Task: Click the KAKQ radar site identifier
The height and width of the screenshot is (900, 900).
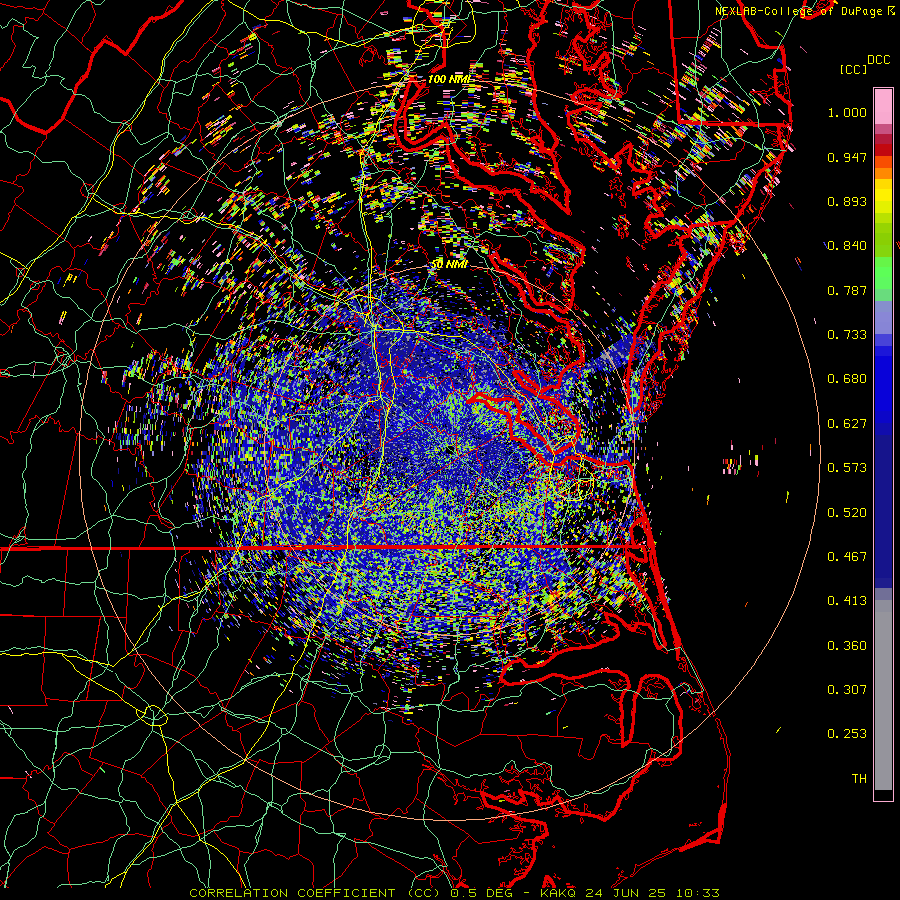Action: click(x=560, y=893)
